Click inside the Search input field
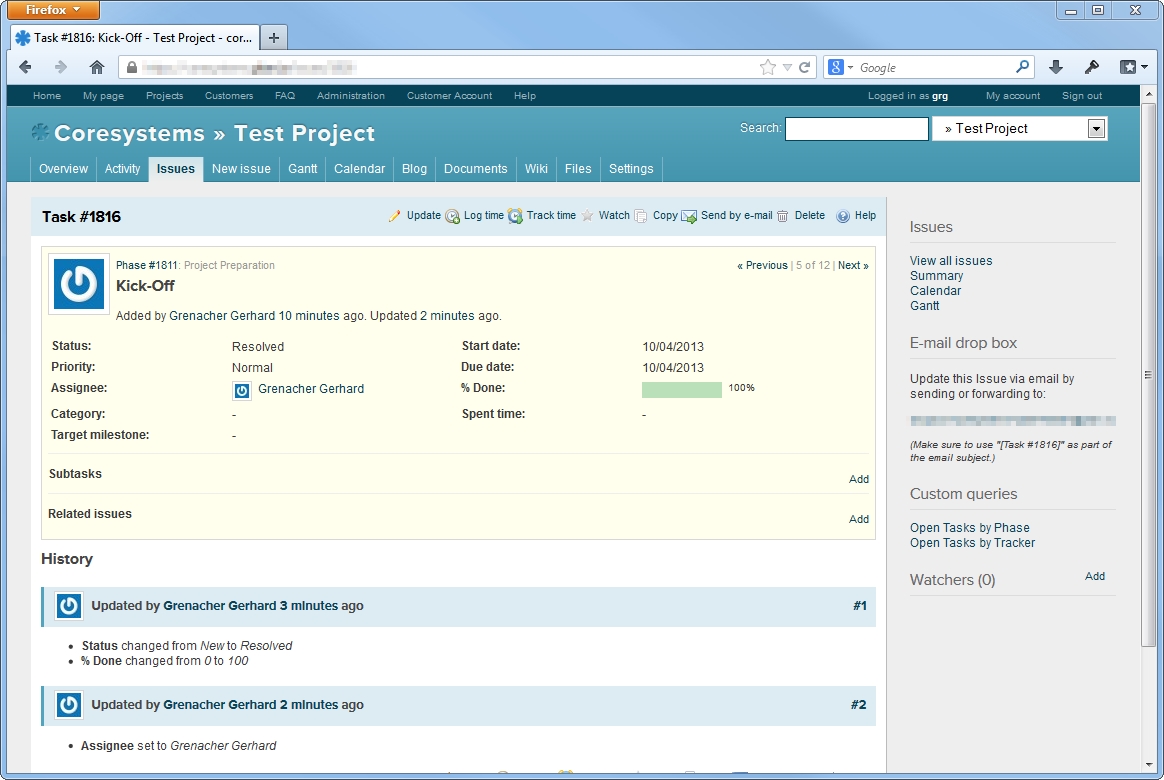The image size is (1164, 780). [857, 128]
